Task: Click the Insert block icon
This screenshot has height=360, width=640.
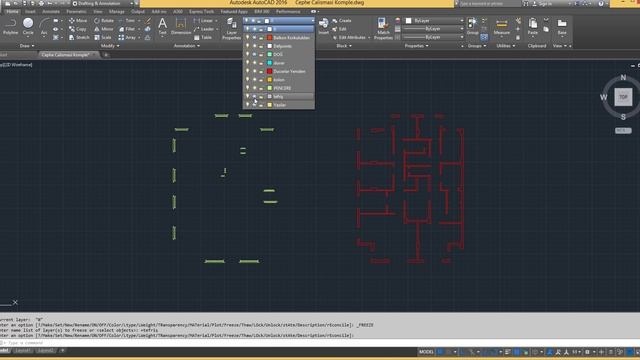Action: pos(324,26)
